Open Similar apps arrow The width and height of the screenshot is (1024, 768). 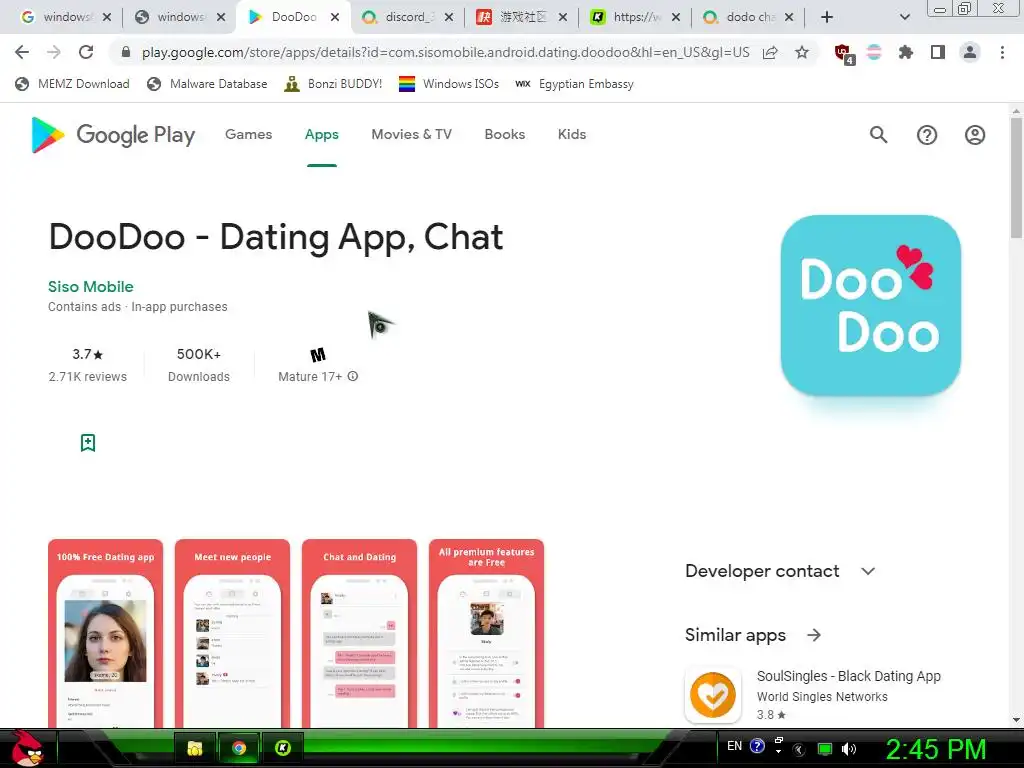pos(814,635)
